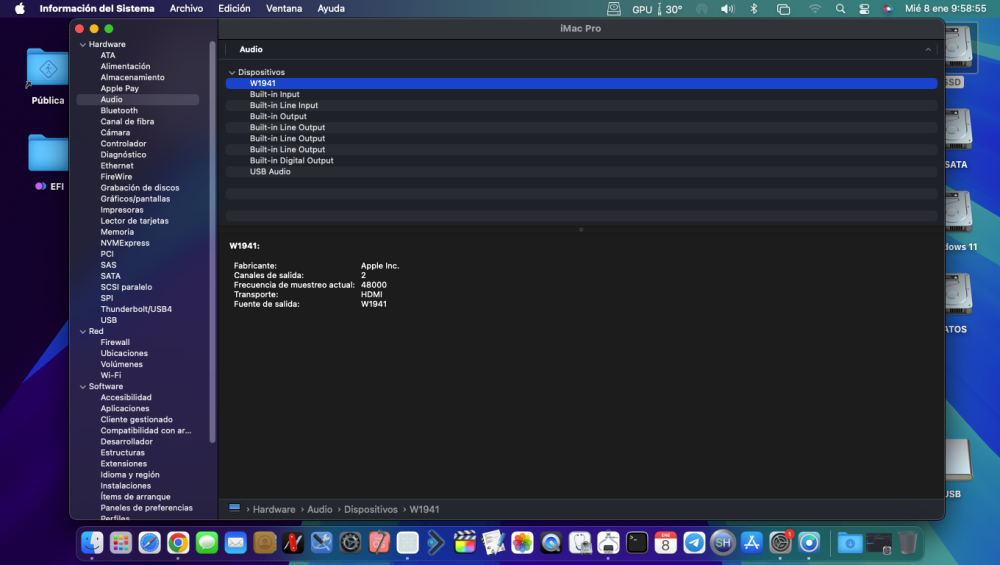The image size is (1000, 565).
Task: Open TextEdit from the Dock
Action: pyautogui.click(x=493, y=543)
